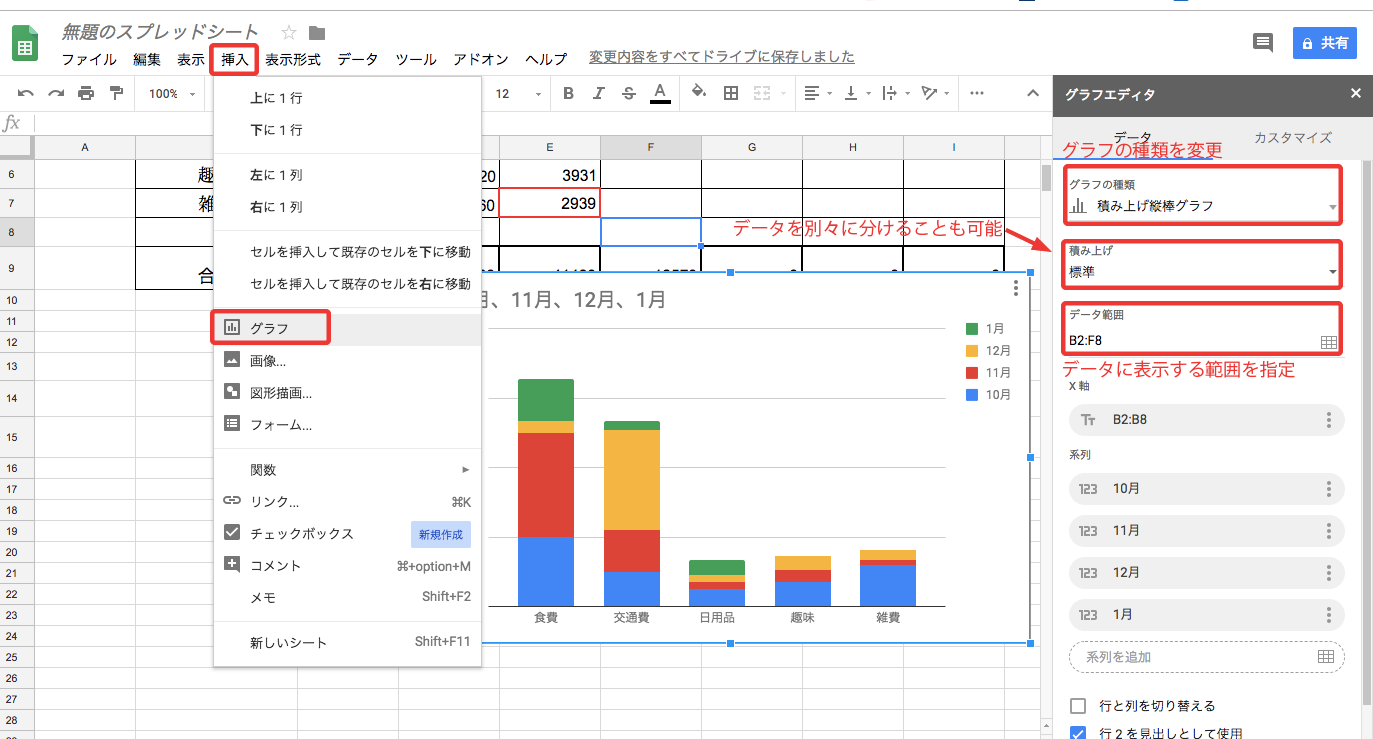Viewport: 1373px width, 739px height.
Task: Enable the 行と列を切り替える checkbox
Action: [1078, 706]
